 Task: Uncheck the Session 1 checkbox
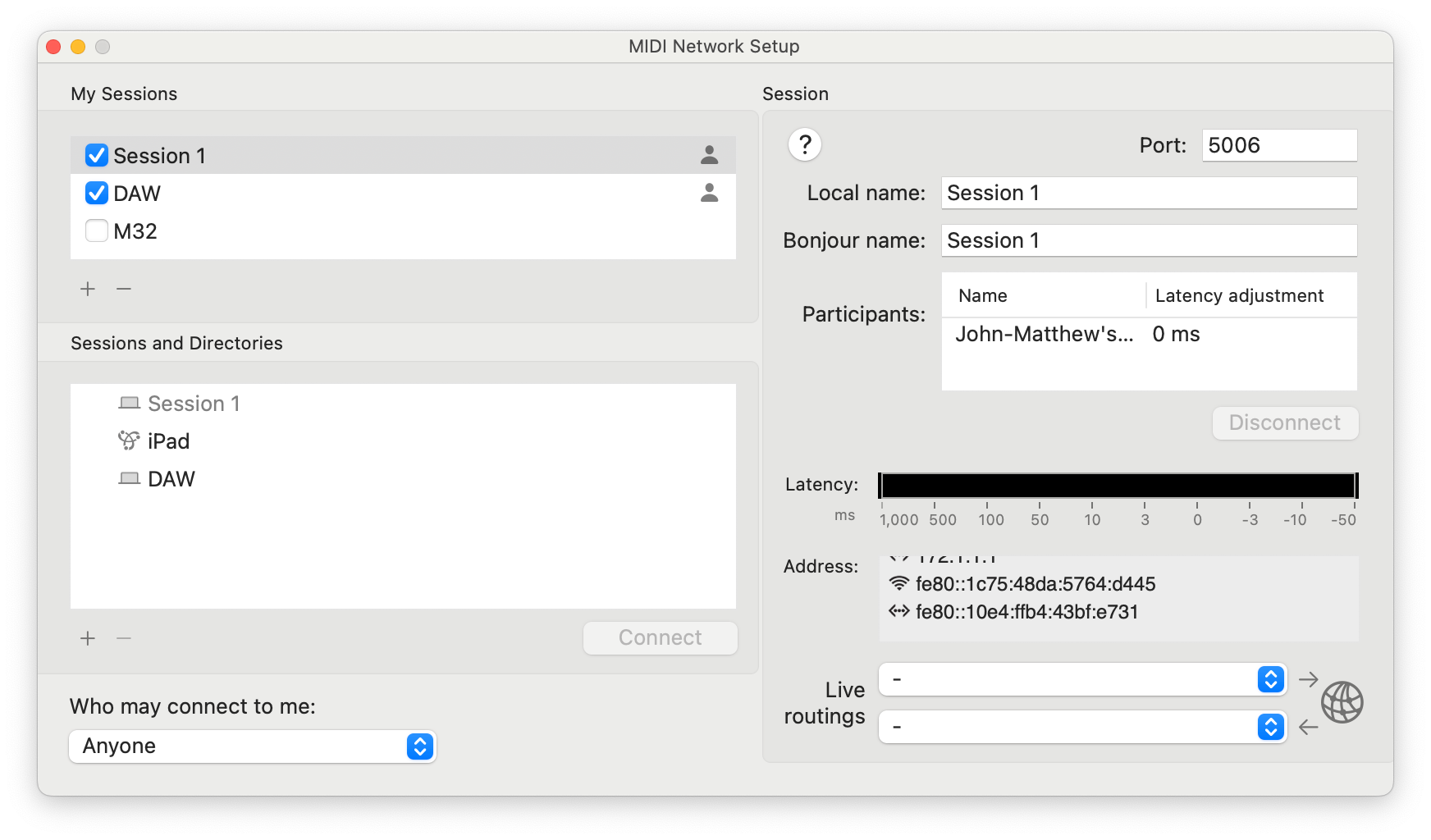(x=97, y=155)
